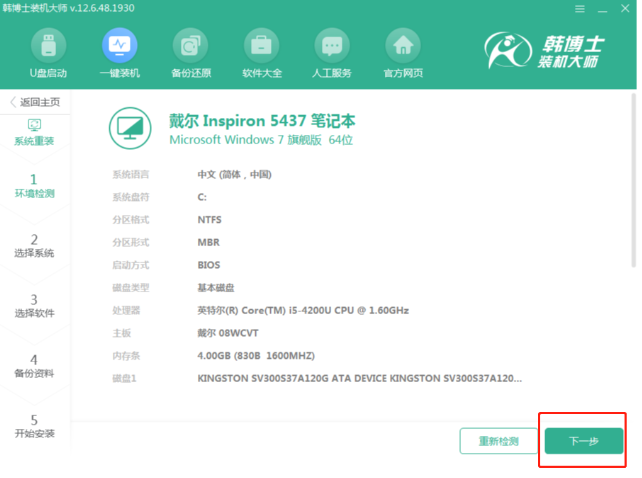Viewport: 642px width, 478px height.
Task: Click the 下一步 next step button
Action: tap(584, 441)
